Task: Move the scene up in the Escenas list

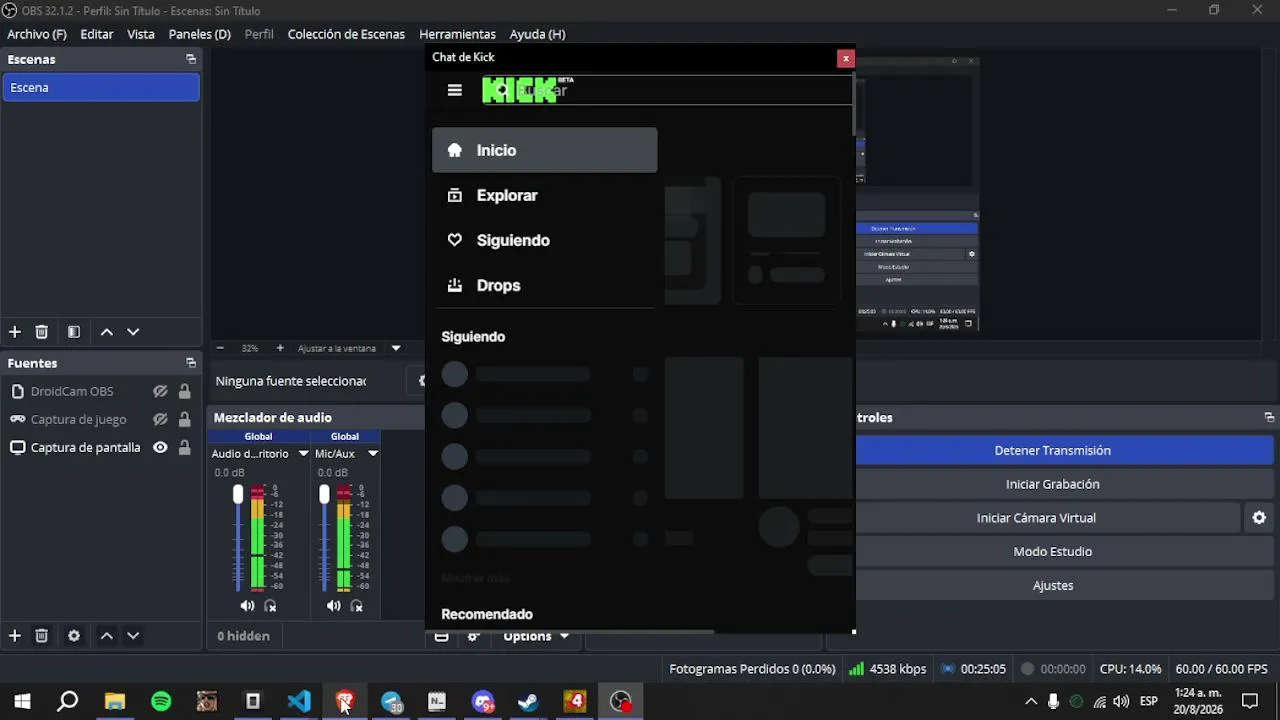Action: (x=106, y=332)
